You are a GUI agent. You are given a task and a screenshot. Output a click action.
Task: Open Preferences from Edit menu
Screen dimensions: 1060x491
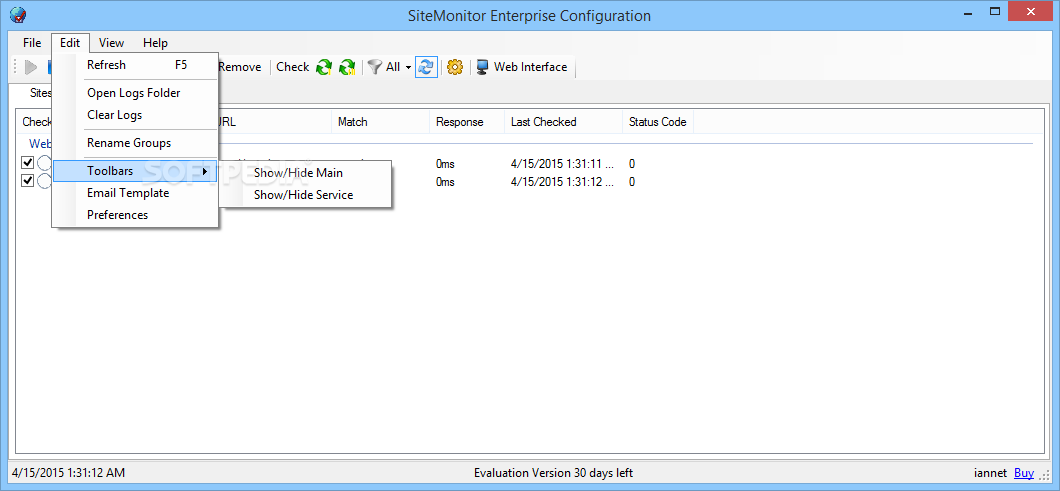click(135, 214)
